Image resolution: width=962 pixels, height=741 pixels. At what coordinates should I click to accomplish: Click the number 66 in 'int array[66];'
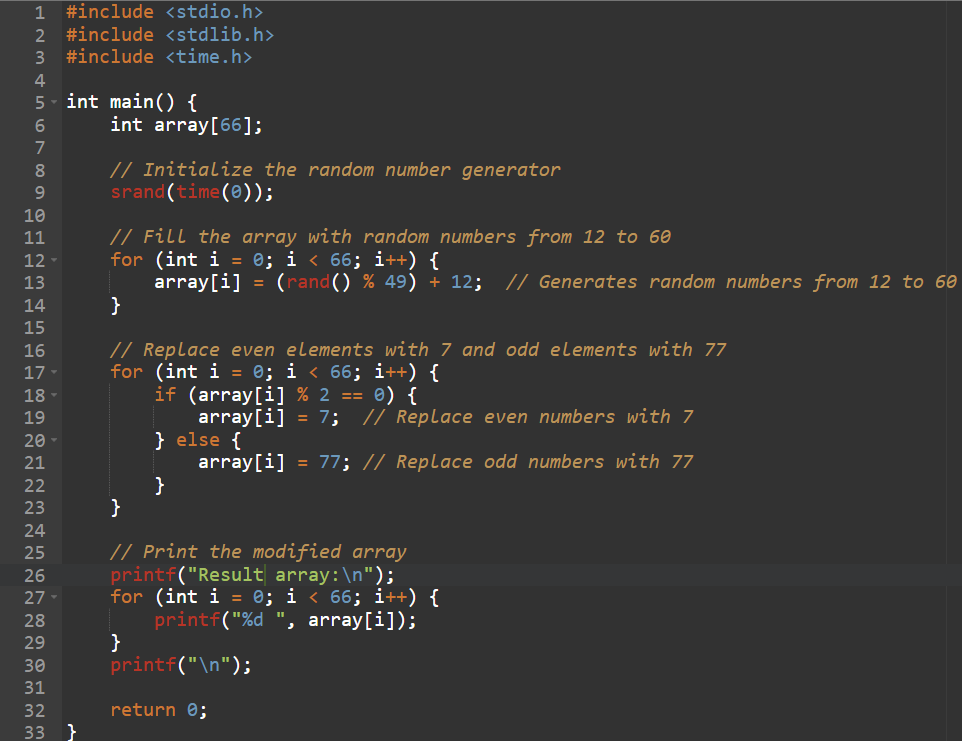pos(231,125)
